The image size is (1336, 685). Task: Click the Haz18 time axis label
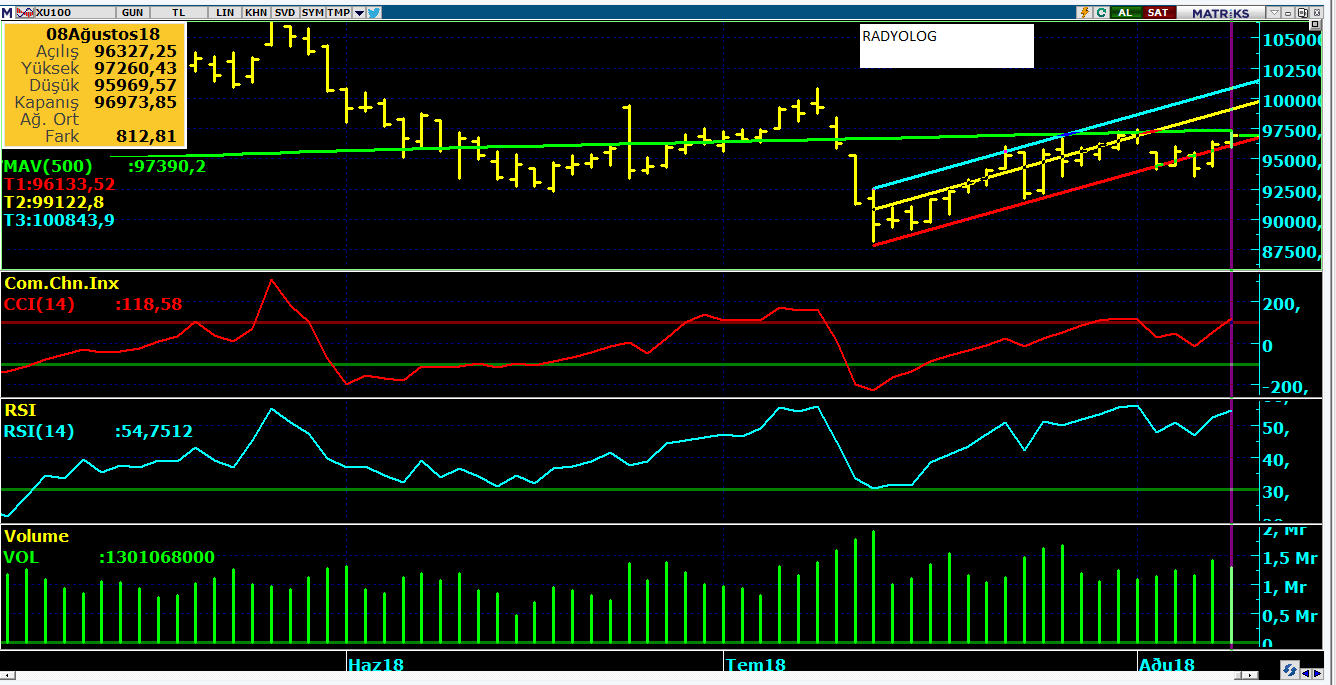[x=376, y=665]
